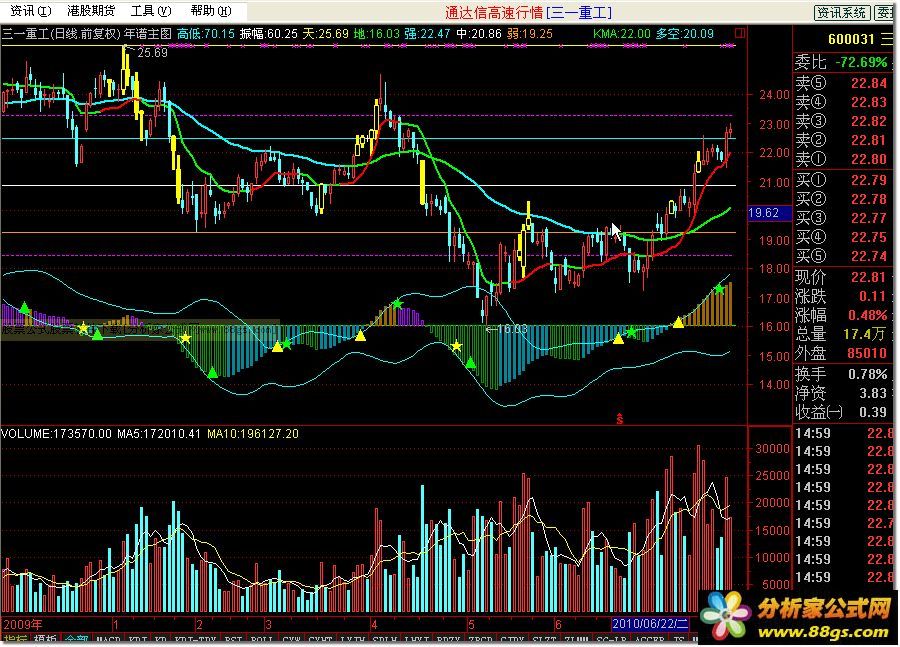Viewport: 900px width, 647px height.
Task: Click the 外盘 value 85010
Action: [x=867, y=353]
